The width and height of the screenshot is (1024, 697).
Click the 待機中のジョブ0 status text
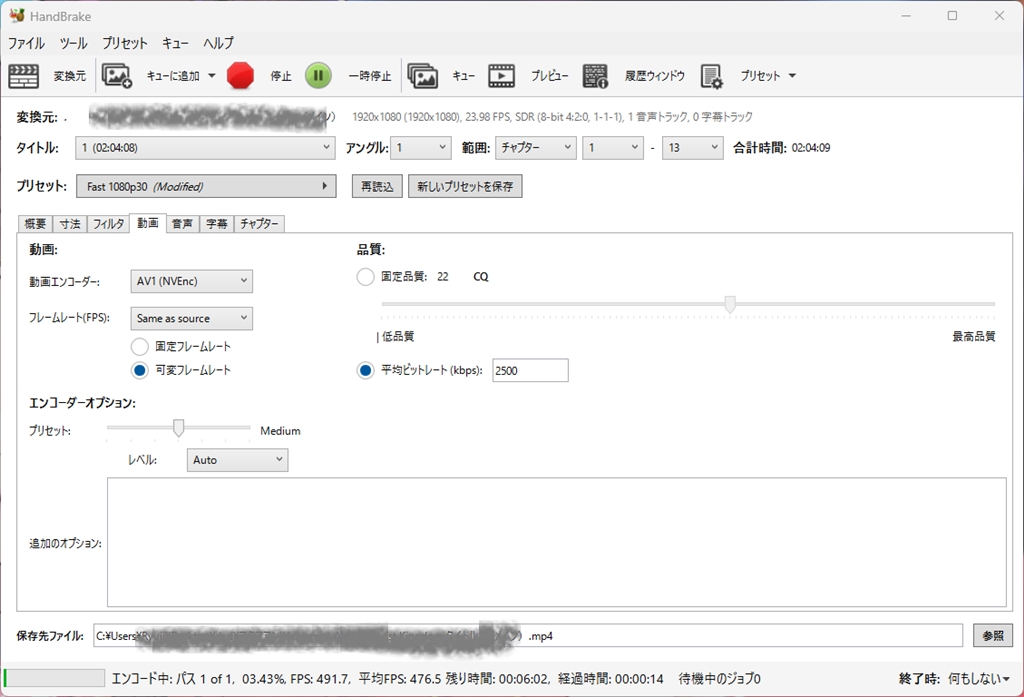(719, 679)
